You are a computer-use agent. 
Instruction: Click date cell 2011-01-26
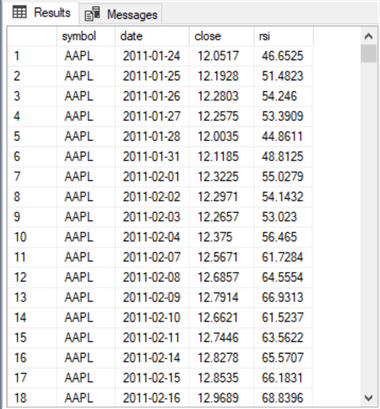[152, 96]
